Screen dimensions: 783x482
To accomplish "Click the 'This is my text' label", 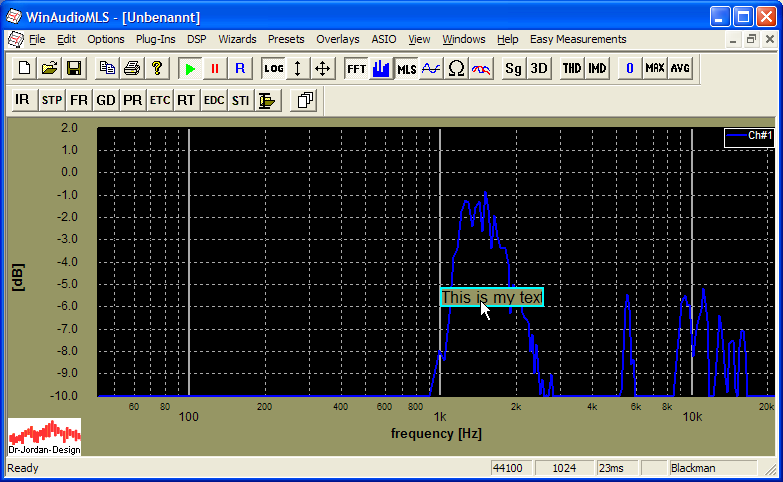I will [x=491, y=297].
